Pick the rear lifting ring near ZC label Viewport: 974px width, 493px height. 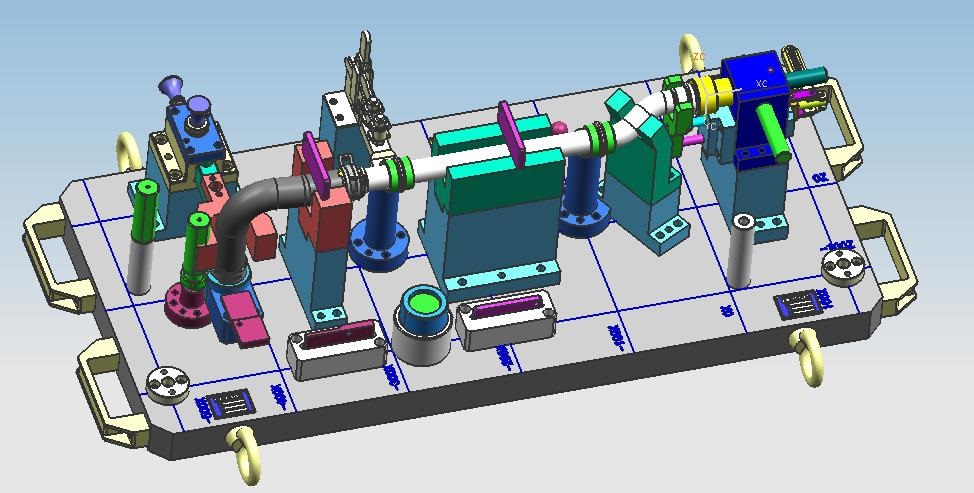click(x=688, y=54)
